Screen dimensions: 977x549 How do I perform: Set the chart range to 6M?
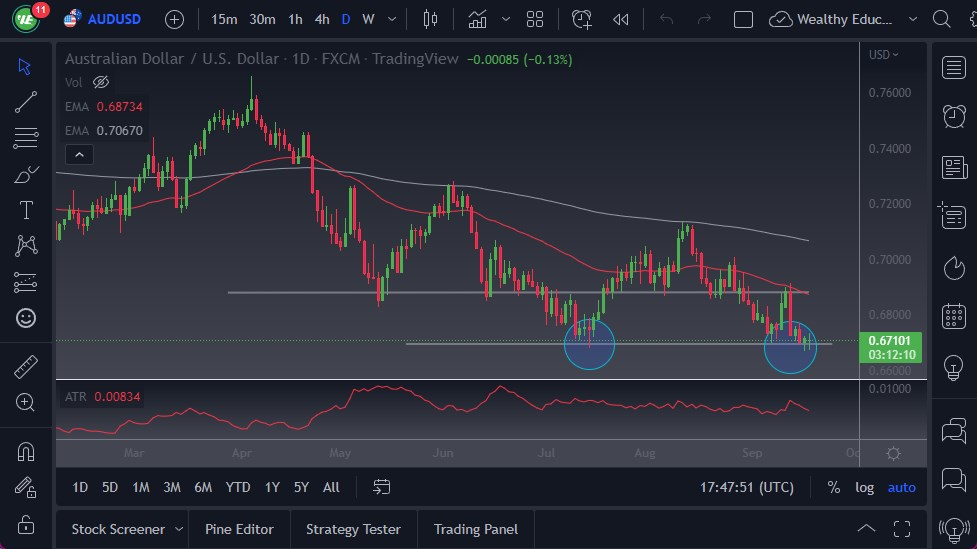pos(203,487)
